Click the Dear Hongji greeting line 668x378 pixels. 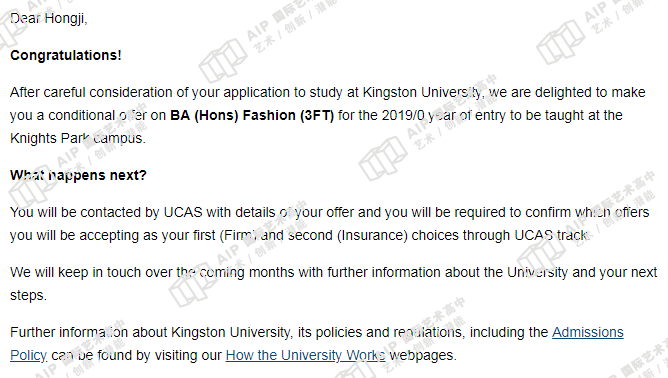[x=49, y=18]
